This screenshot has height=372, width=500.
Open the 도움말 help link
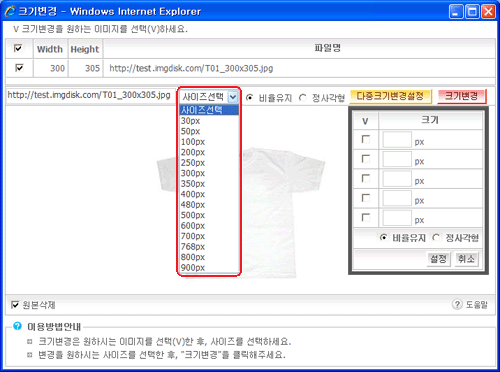(476, 305)
